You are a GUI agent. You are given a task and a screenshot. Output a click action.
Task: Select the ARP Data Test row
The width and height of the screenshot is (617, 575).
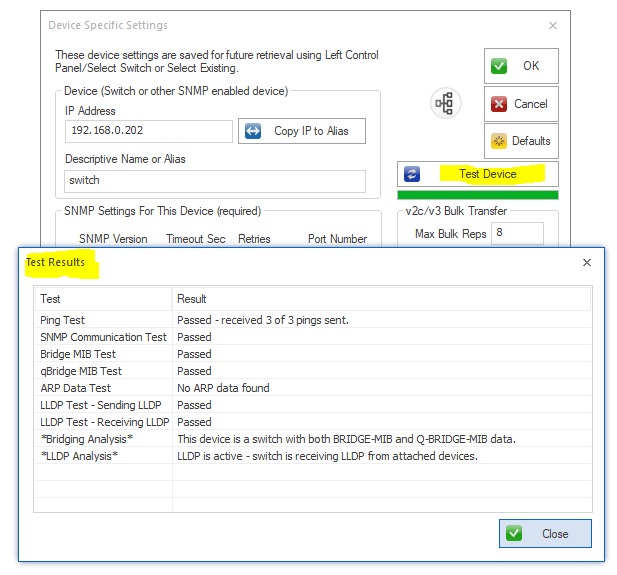[x=313, y=388]
